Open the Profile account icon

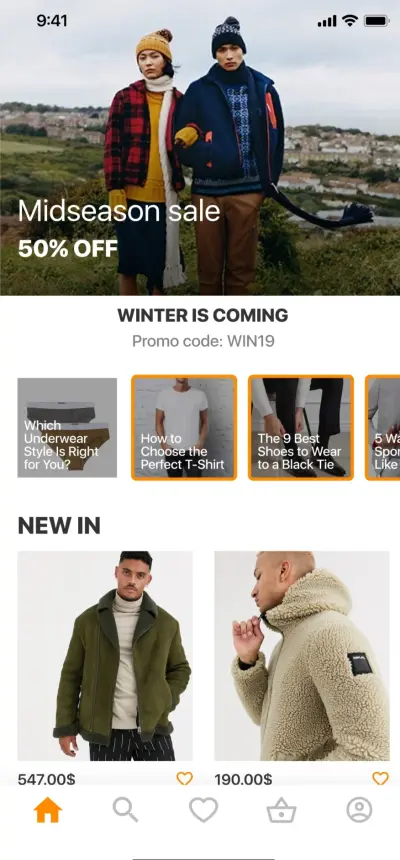[359, 810]
